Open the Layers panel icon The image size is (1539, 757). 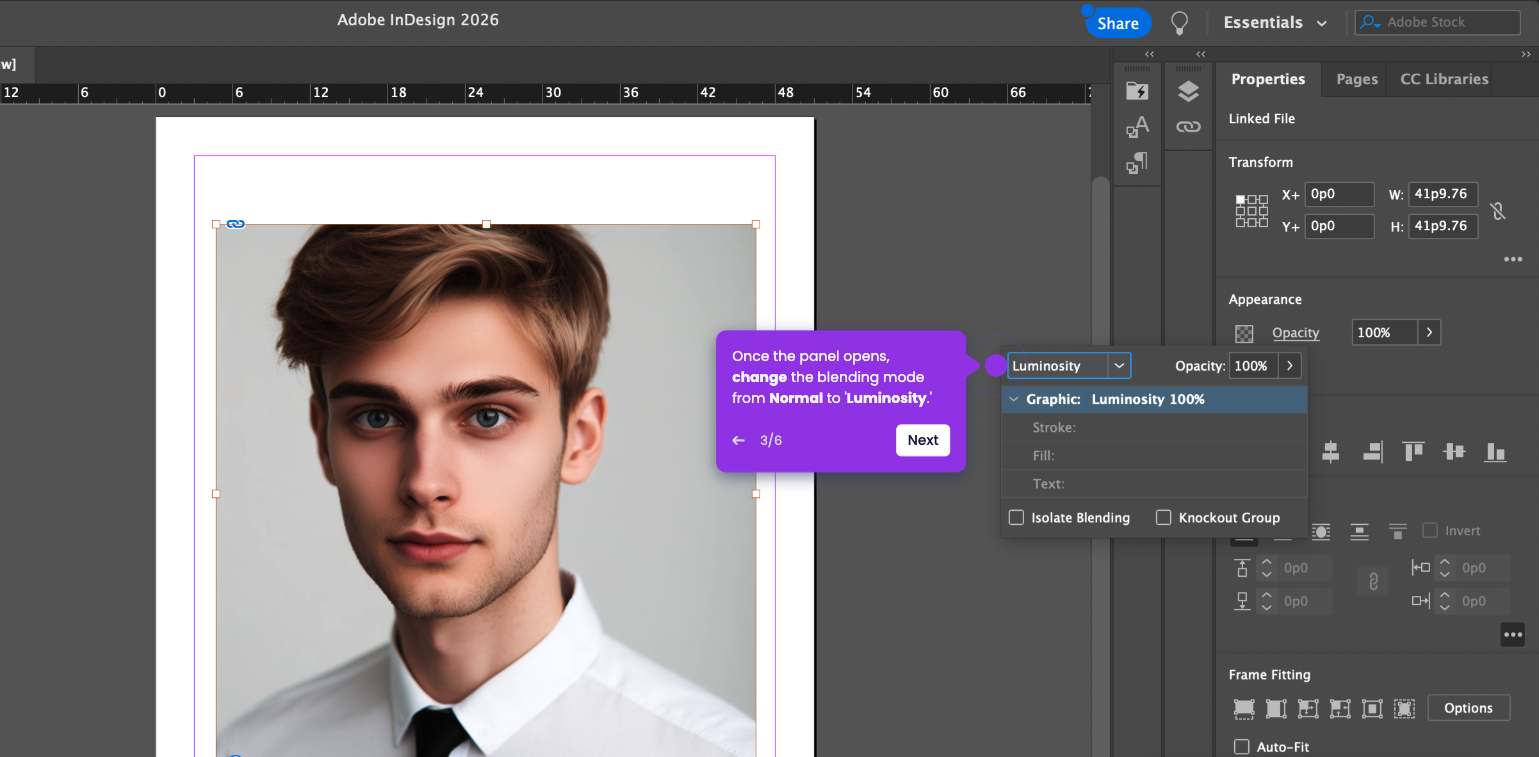1188,92
